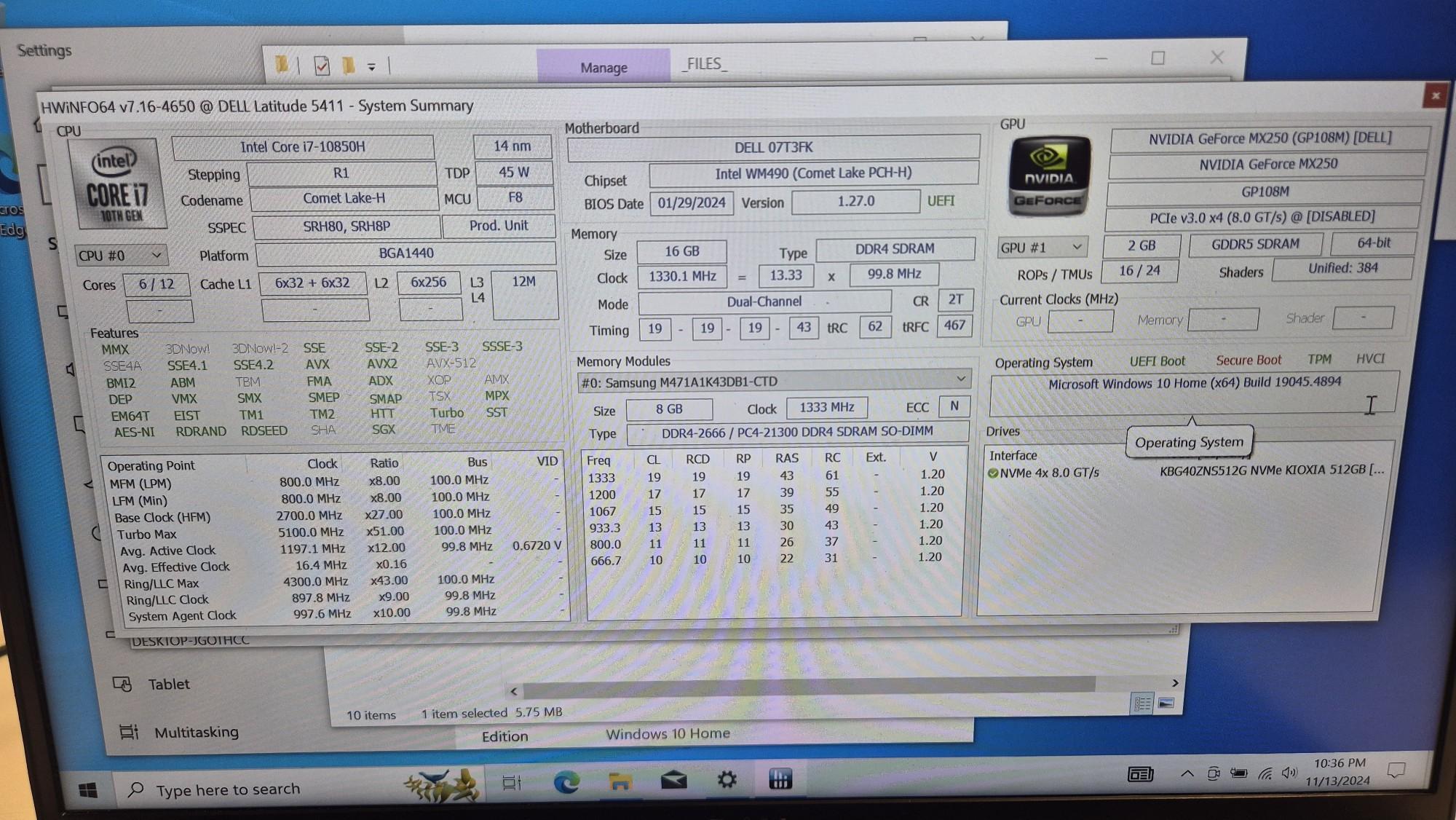Click the Intel Core i7-10850H name field
Viewport: 1456px width, 820px height.
click(x=303, y=147)
